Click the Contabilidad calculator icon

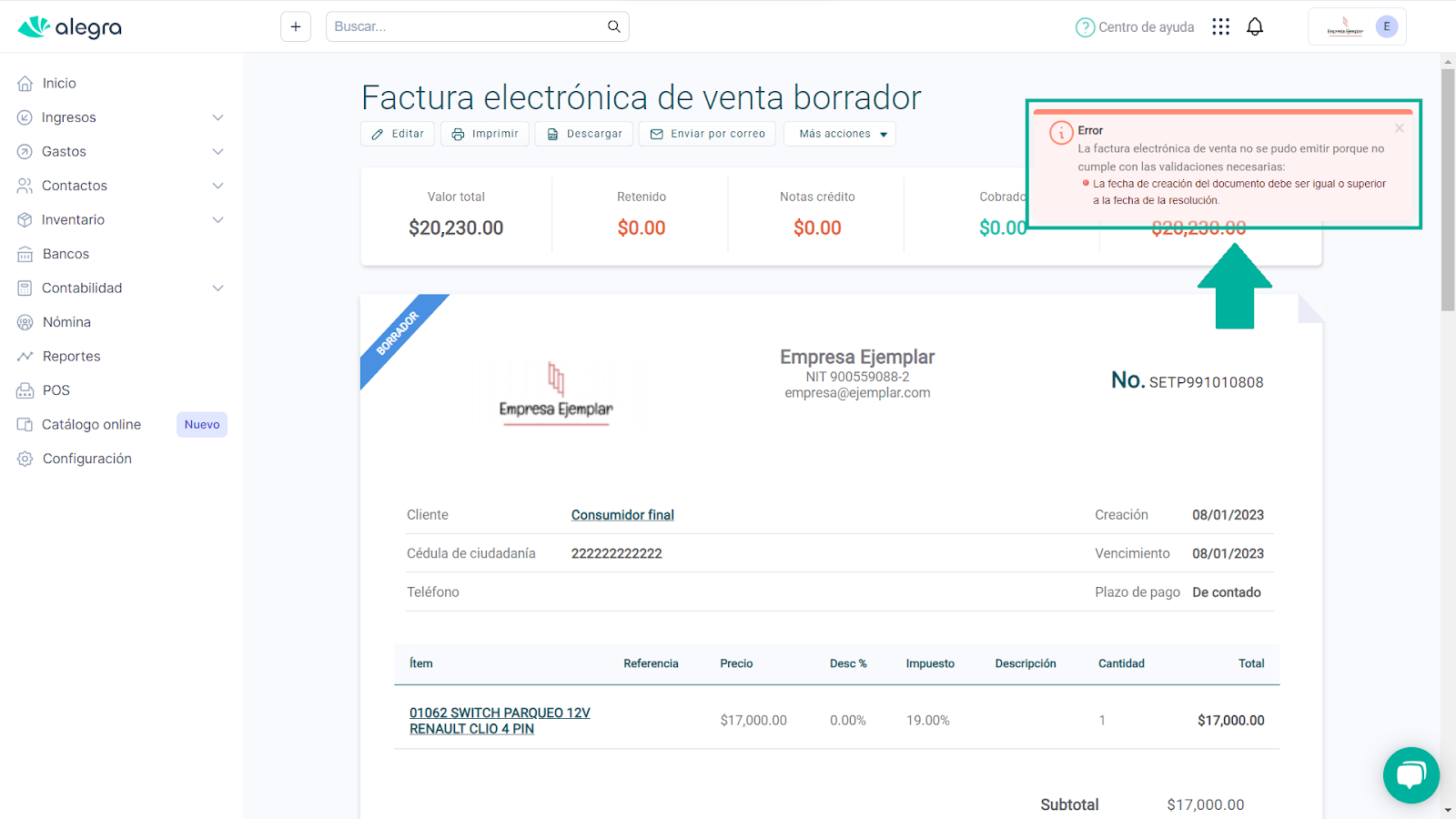[25, 288]
